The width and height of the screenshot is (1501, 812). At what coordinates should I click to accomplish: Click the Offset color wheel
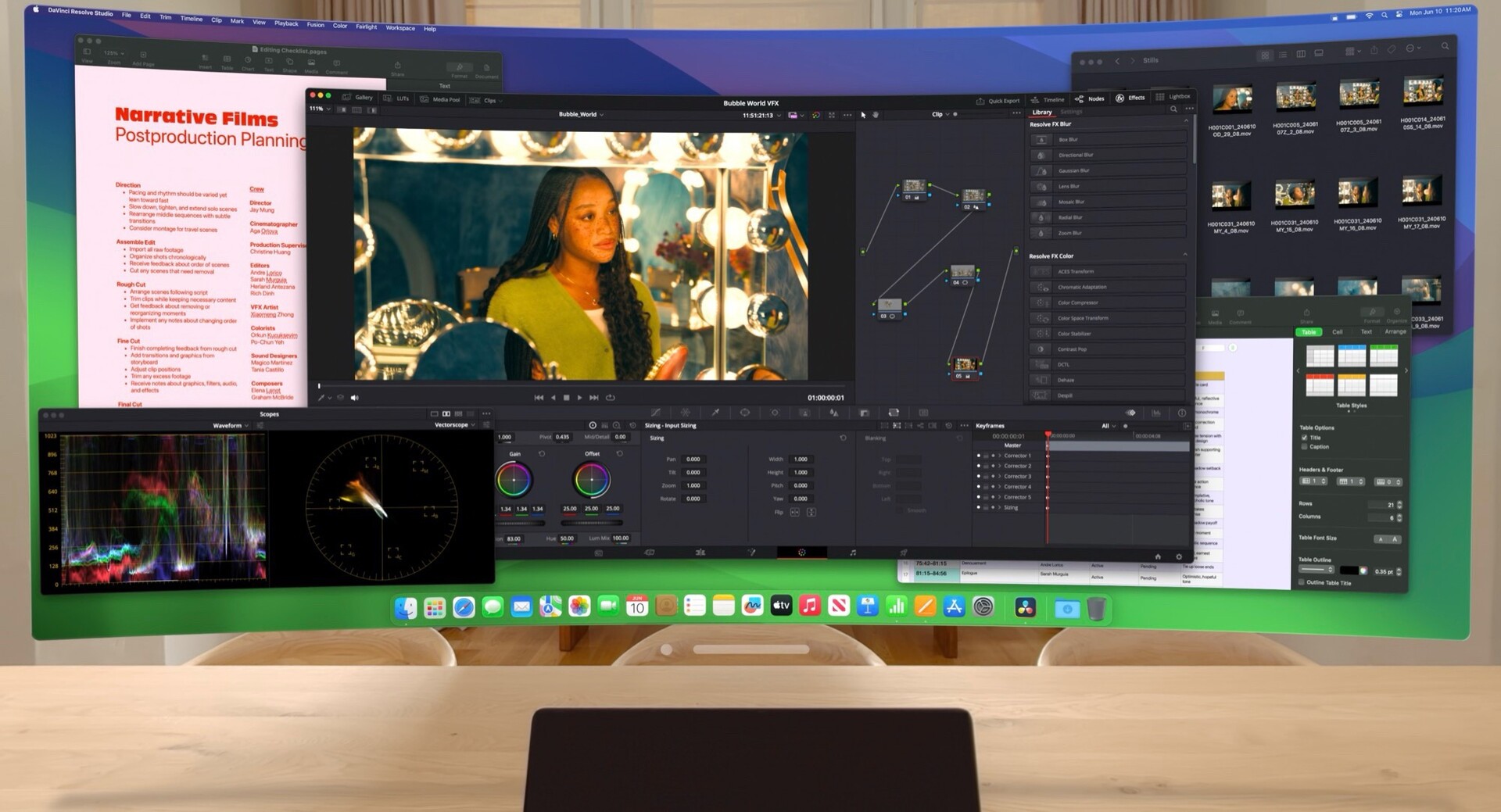(592, 481)
